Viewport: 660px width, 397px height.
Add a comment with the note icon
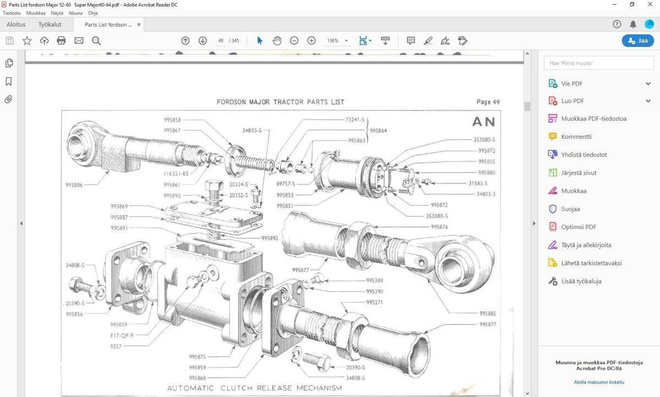(411, 41)
